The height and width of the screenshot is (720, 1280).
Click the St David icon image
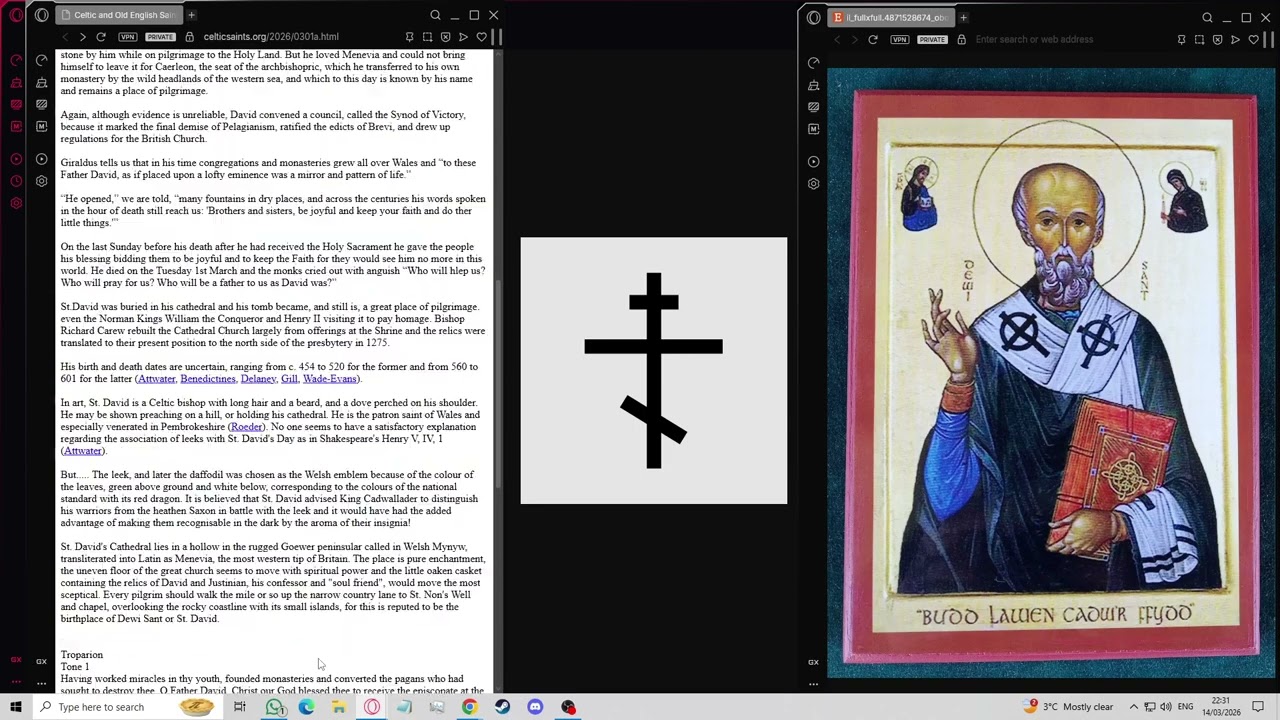point(1055,375)
